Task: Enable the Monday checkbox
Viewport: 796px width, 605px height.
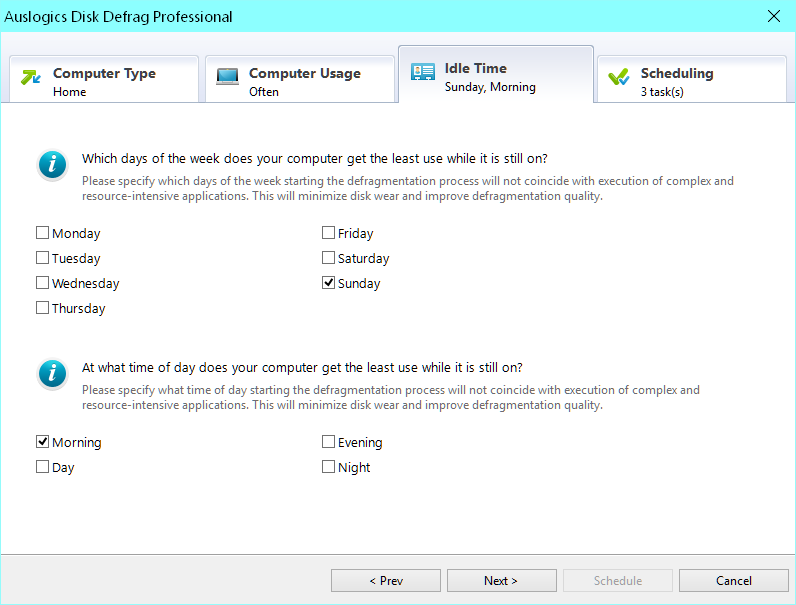Action: (43, 233)
